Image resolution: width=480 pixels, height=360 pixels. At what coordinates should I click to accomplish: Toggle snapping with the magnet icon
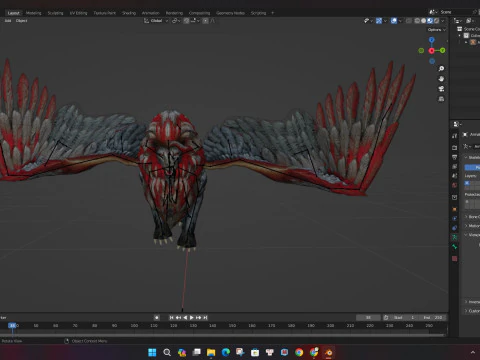[186, 21]
